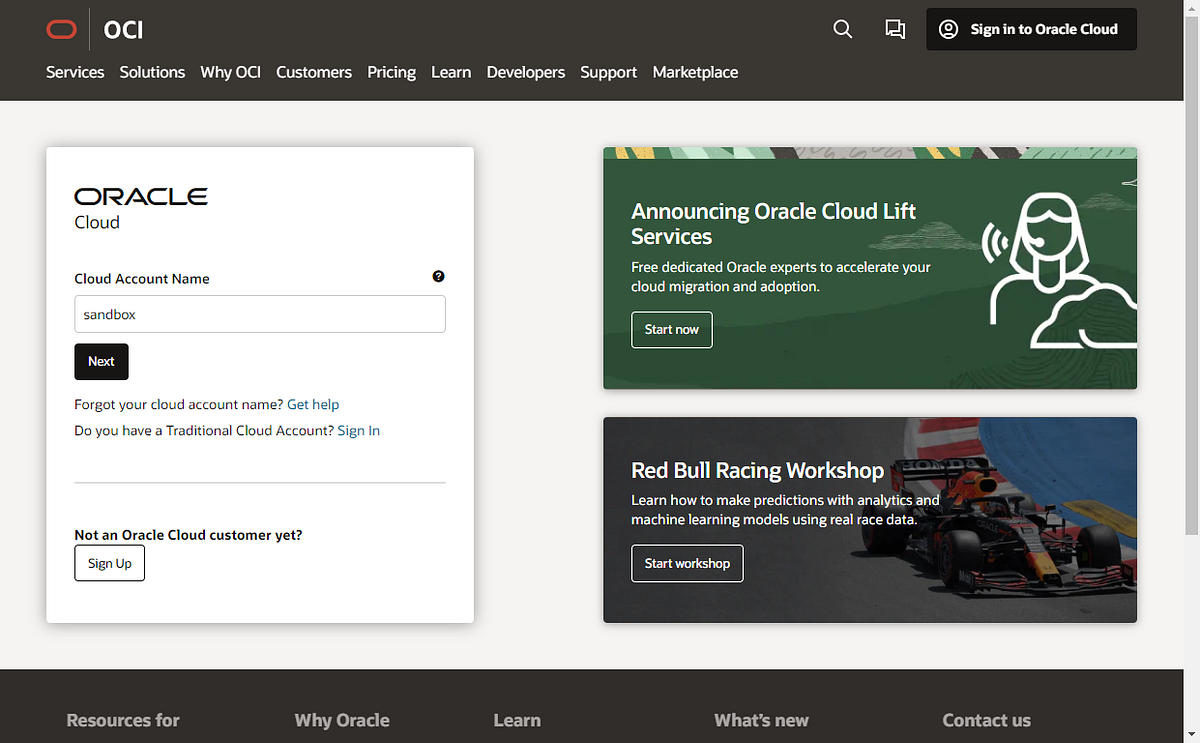1200x743 pixels.
Task: Click the OCI logo text
Action: click(x=122, y=29)
